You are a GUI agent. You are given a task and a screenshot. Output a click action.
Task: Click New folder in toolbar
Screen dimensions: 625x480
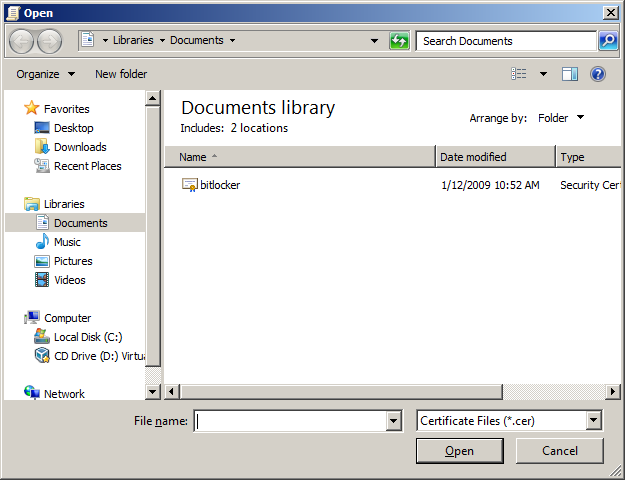(x=121, y=74)
